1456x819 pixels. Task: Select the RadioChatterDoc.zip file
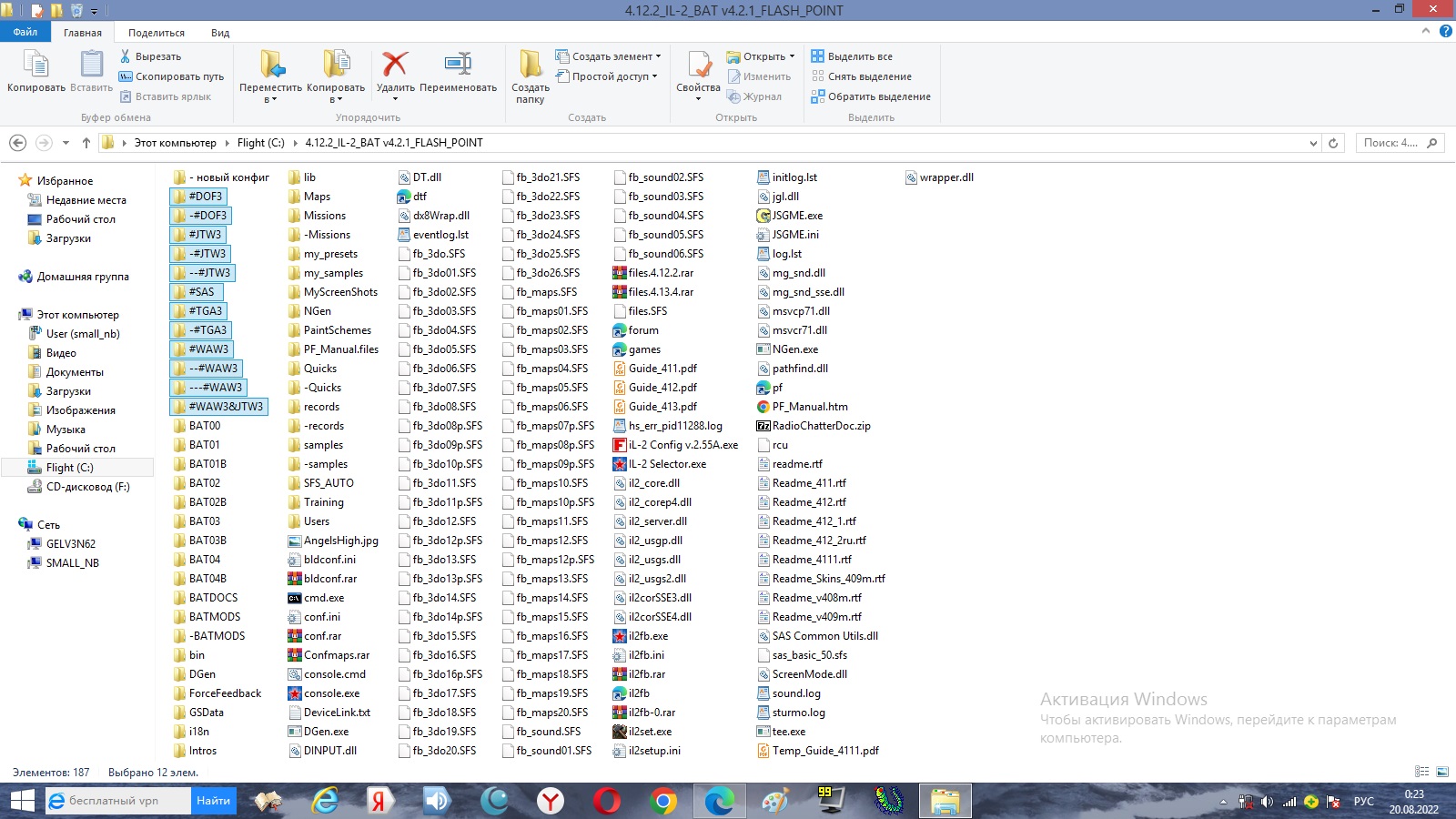point(814,426)
